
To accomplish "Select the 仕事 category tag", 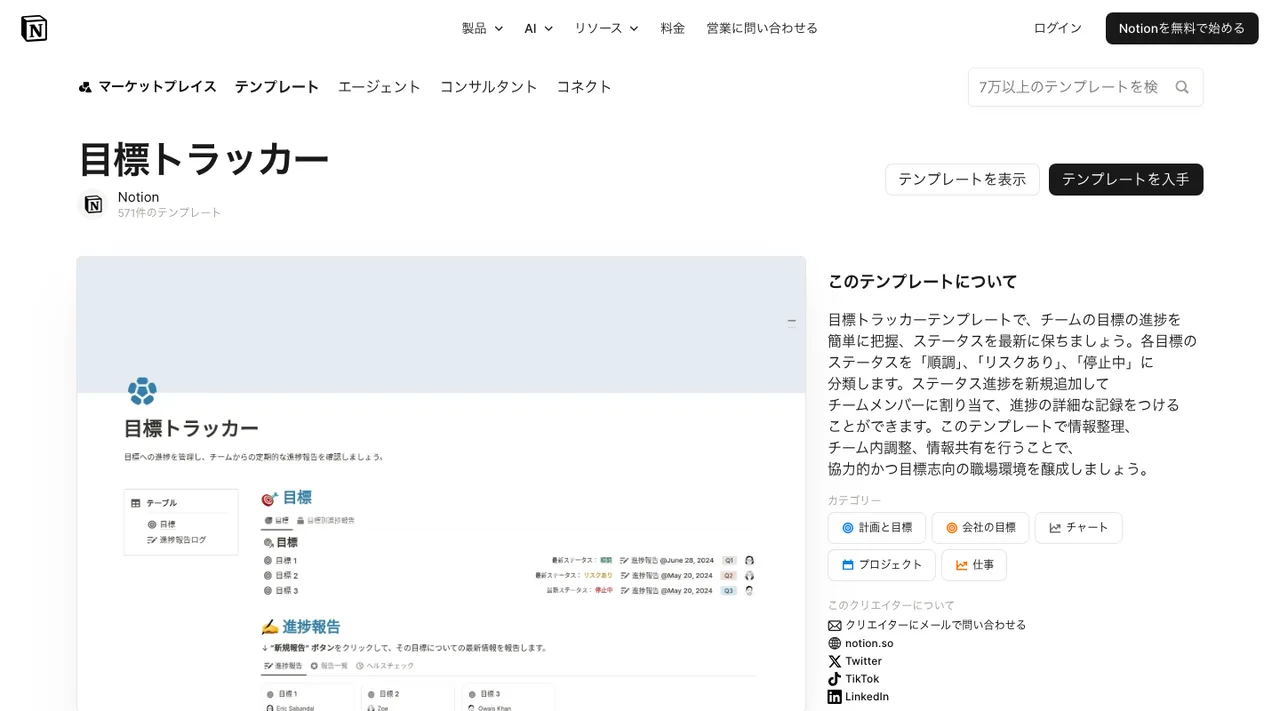I will click(x=974, y=565).
